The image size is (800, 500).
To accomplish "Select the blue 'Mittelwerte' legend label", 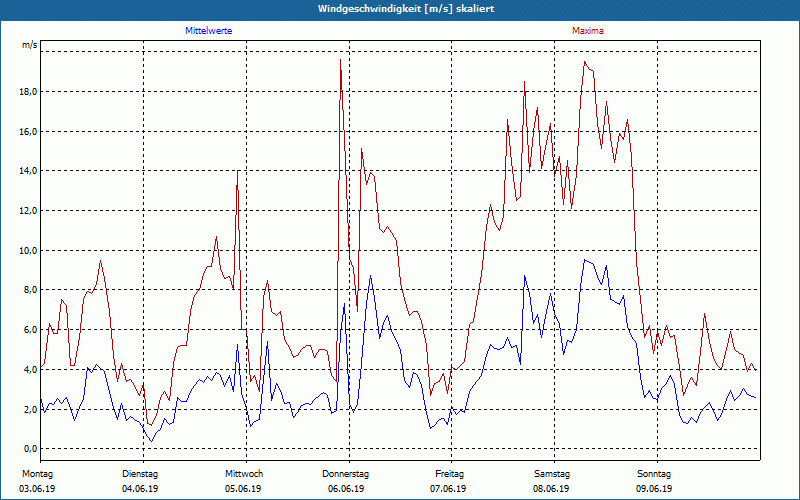I will [209, 31].
